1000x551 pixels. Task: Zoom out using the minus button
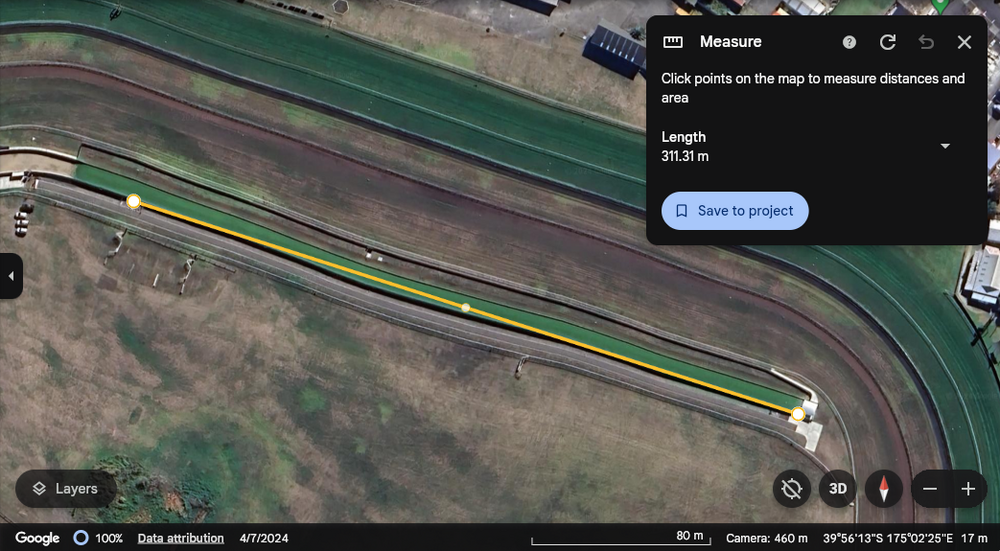pyautogui.click(x=930, y=489)
